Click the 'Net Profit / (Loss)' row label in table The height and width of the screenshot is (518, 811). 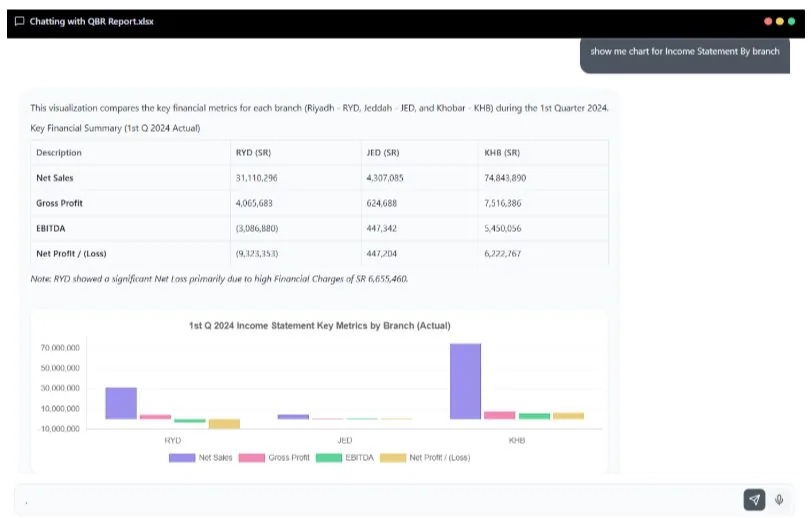(x=71, y=254)
